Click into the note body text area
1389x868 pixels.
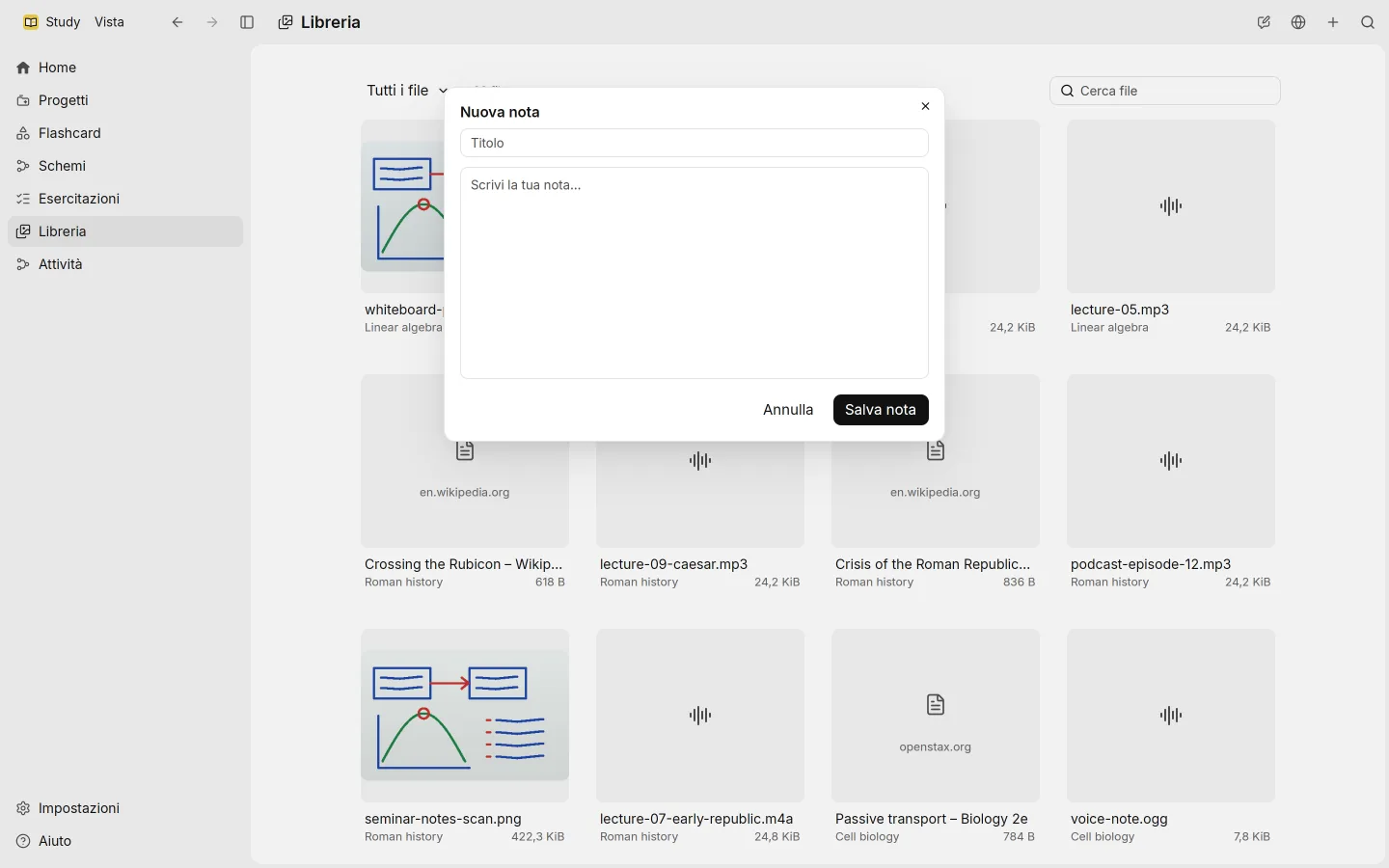[694, 273]
